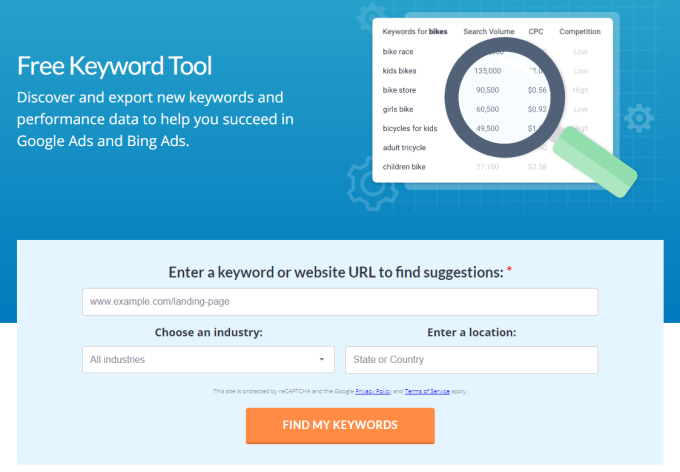The height and width of the screenshot is (472, 680).
Task: Click the 'Enter a location:' label
Action: tap(471, 332)
